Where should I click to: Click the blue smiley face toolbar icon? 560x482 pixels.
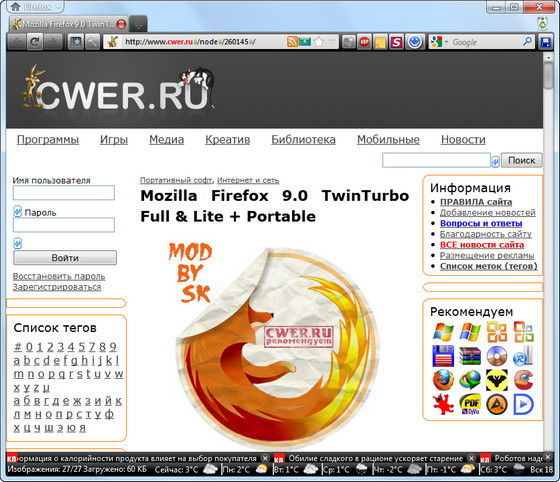click(x=415, y=42)
